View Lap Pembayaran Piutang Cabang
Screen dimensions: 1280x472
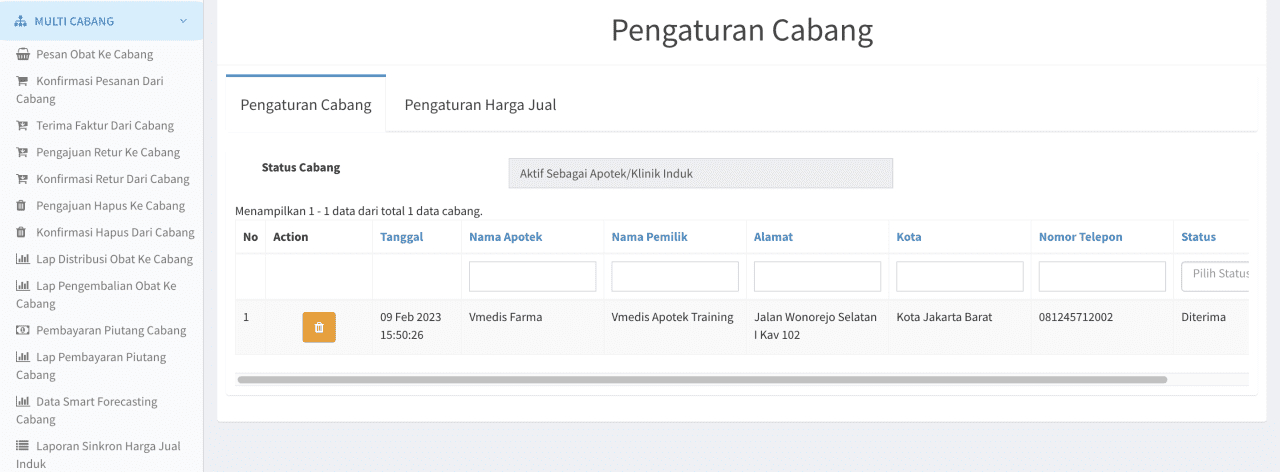click(91, 366)
